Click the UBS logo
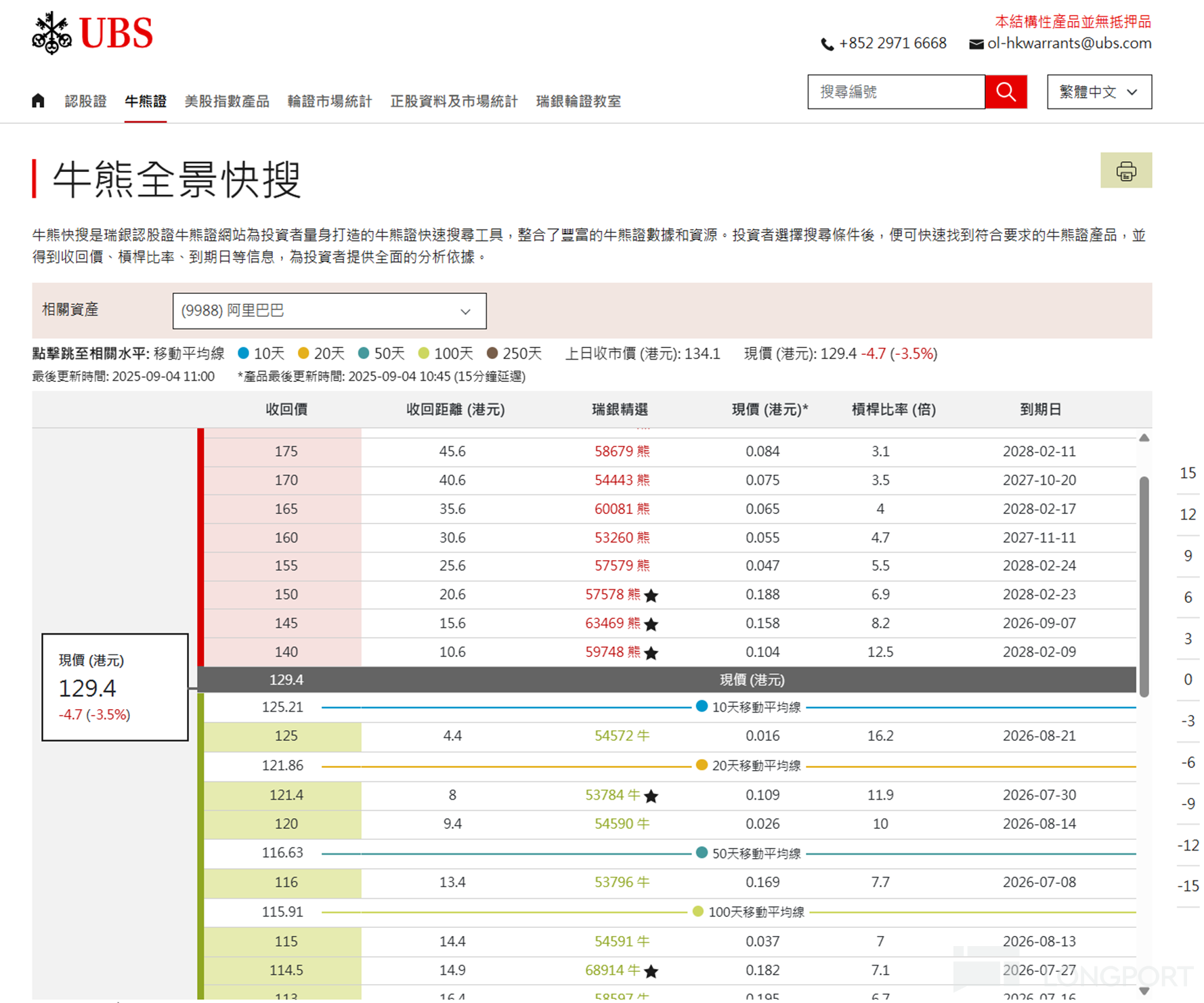 [x=92, y=33]
